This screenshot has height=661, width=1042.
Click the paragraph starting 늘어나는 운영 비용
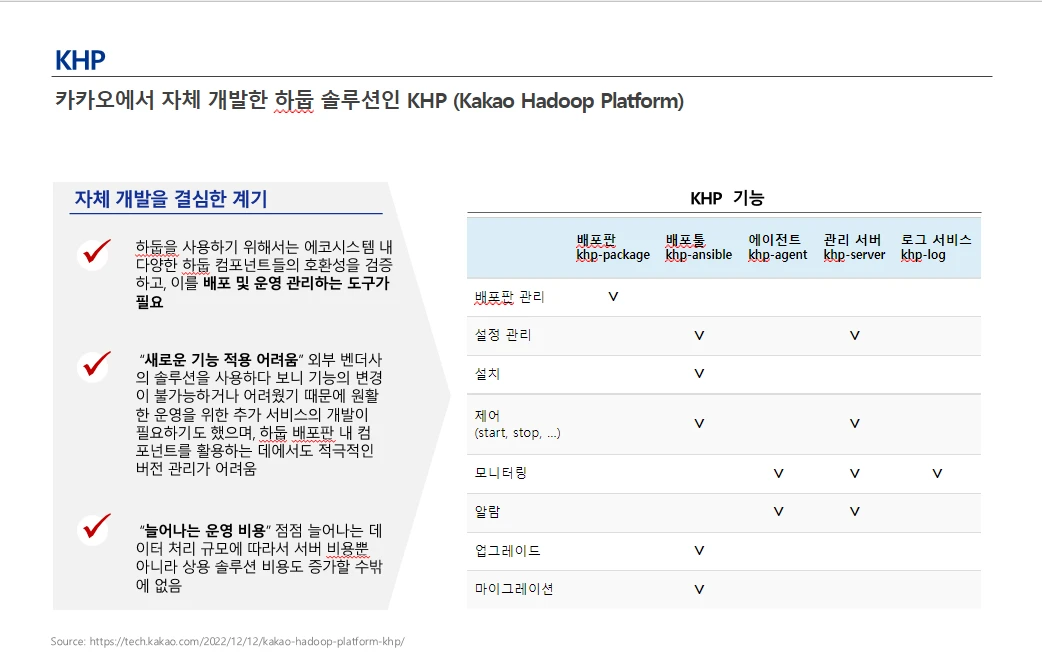point(259,557)
